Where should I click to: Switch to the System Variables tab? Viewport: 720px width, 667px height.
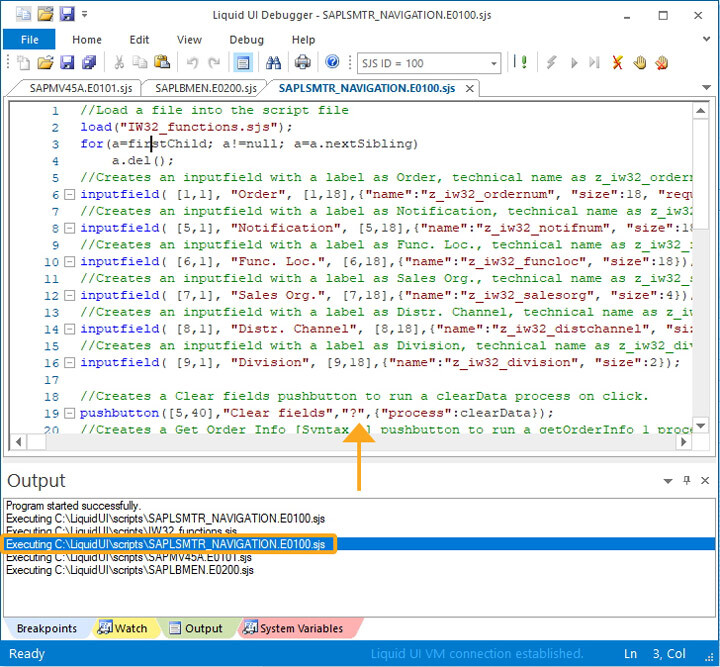pyautogui.click(x=296, y=628)
